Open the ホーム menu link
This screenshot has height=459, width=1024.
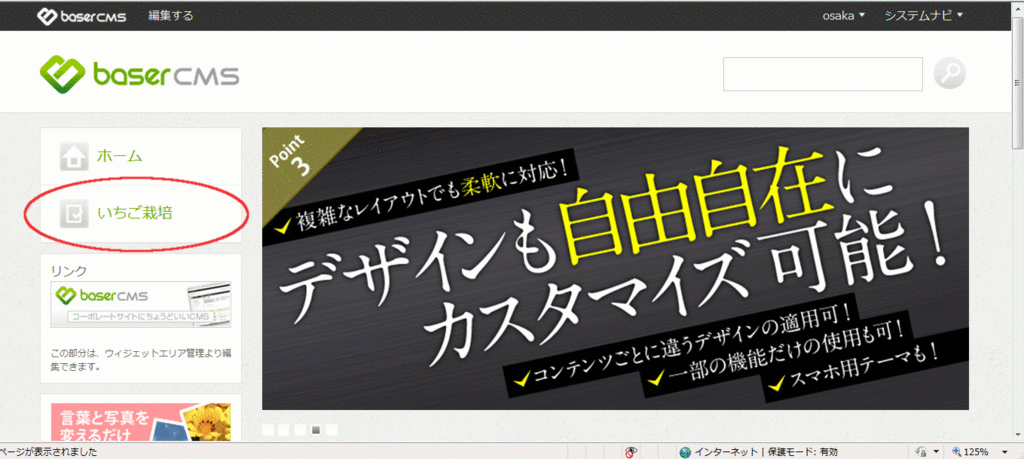120,156
